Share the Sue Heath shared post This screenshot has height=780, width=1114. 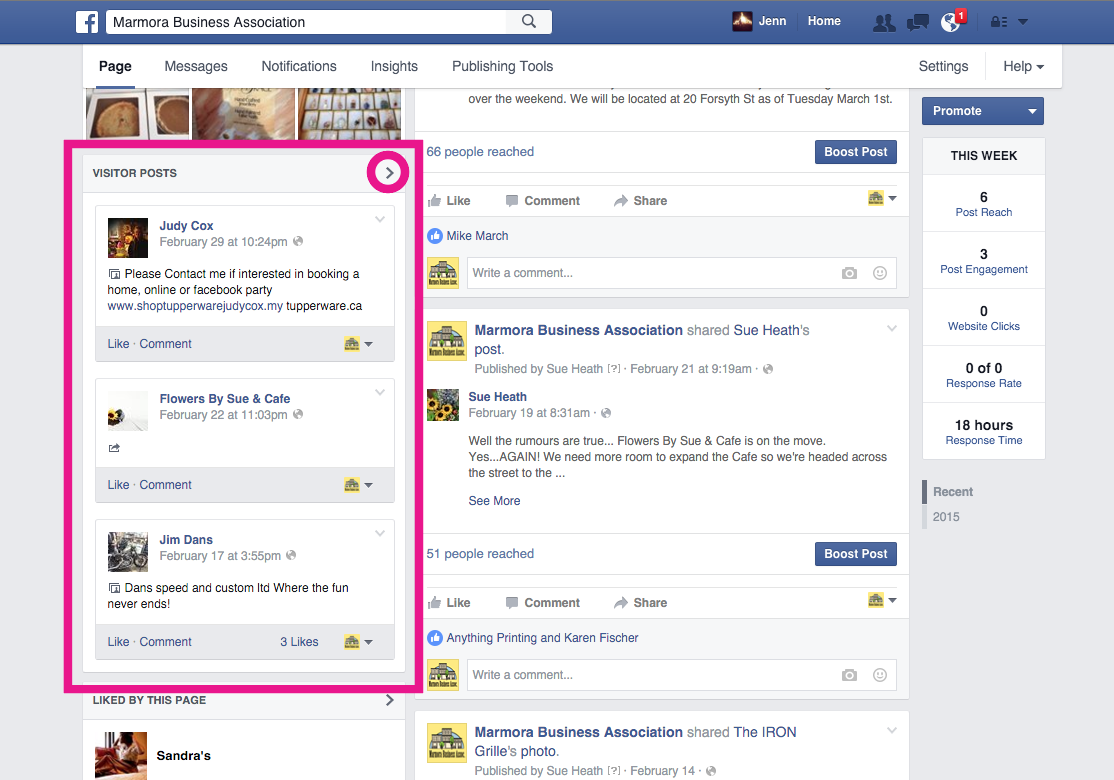(641, 603)
